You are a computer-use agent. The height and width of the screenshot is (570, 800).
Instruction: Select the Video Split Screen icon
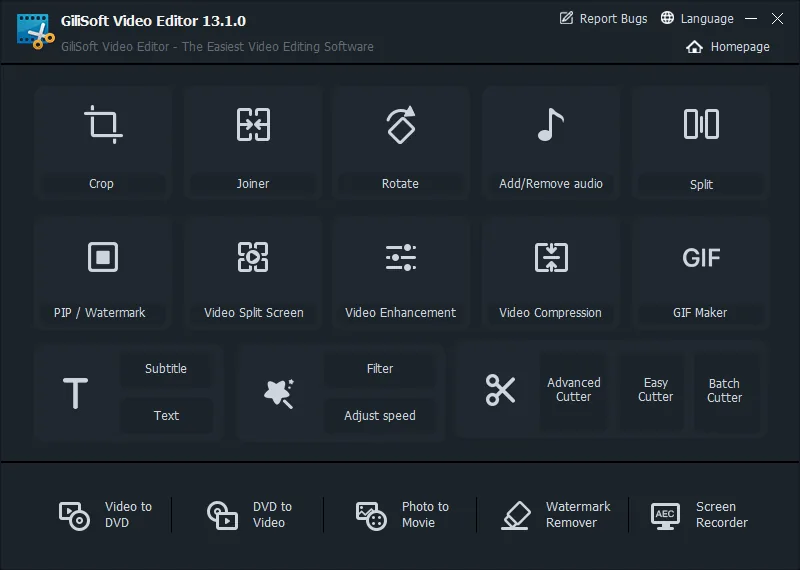click(253, 257)
